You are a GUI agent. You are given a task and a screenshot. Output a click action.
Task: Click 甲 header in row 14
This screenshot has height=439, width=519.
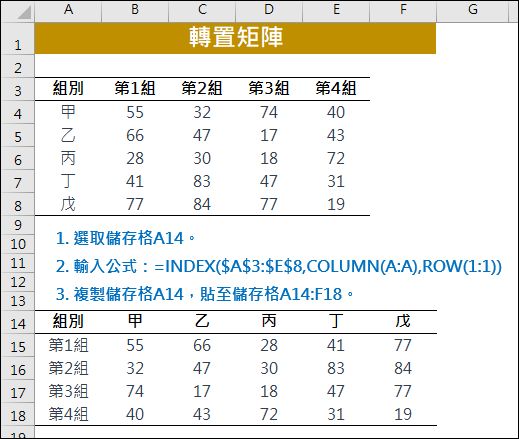click(x=135, y=322)
